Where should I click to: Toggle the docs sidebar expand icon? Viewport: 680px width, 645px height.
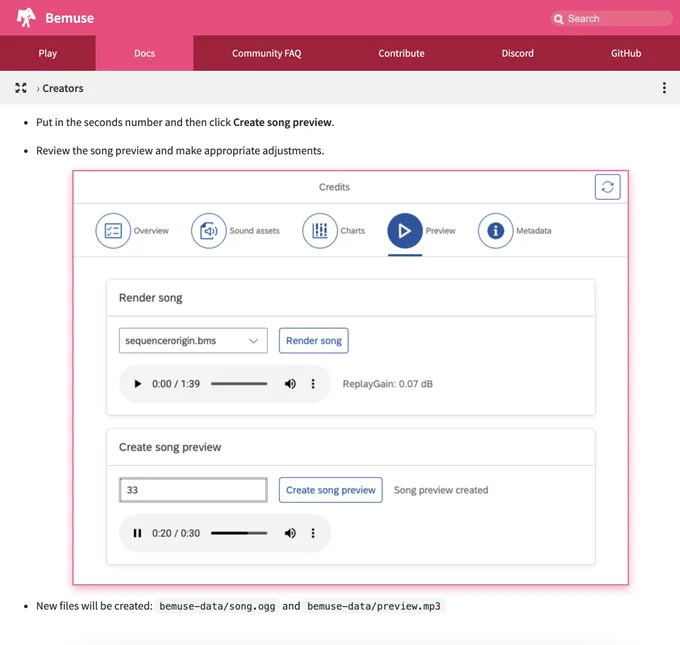coord(21,88)
